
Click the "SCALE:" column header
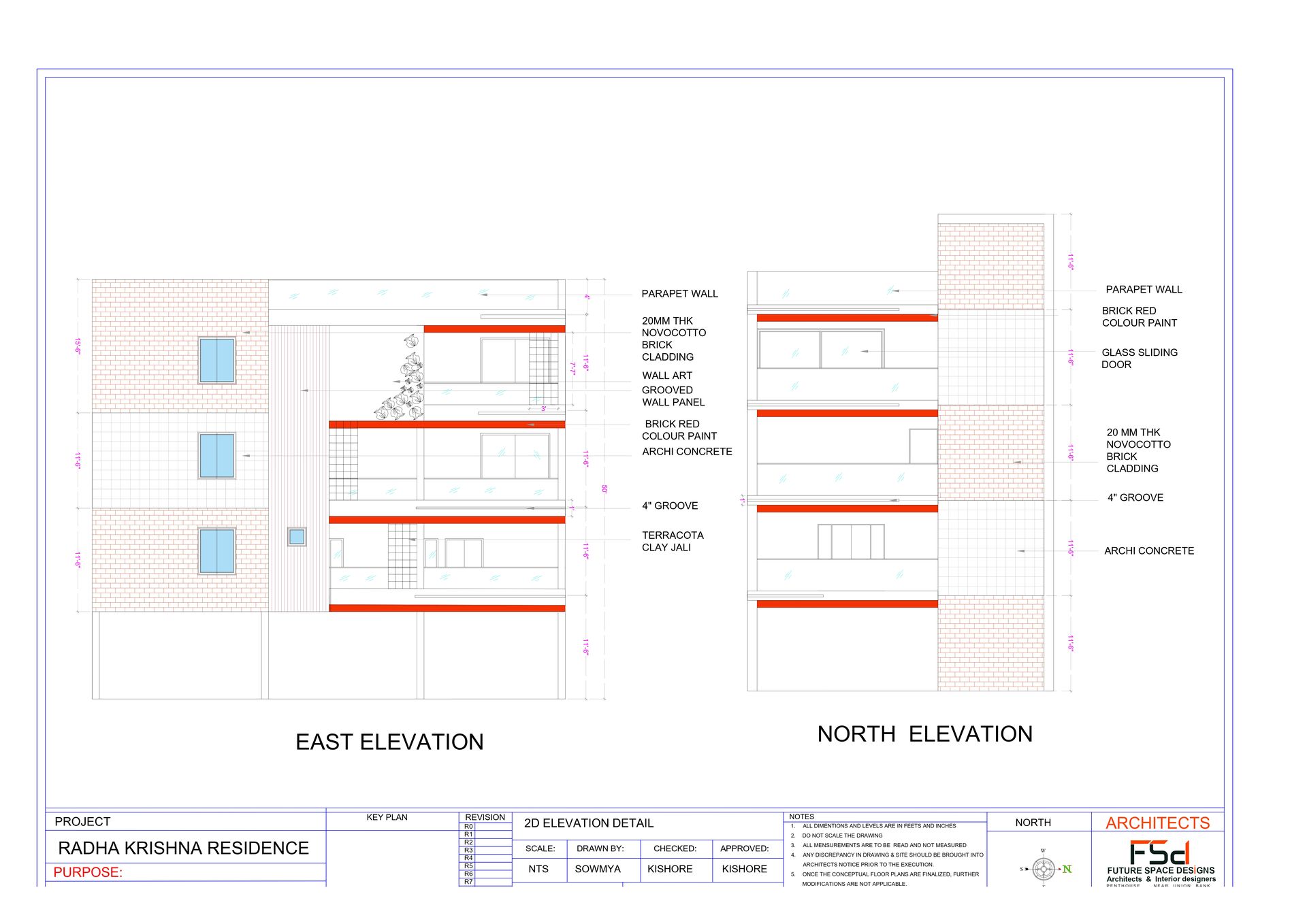point(540,848)
